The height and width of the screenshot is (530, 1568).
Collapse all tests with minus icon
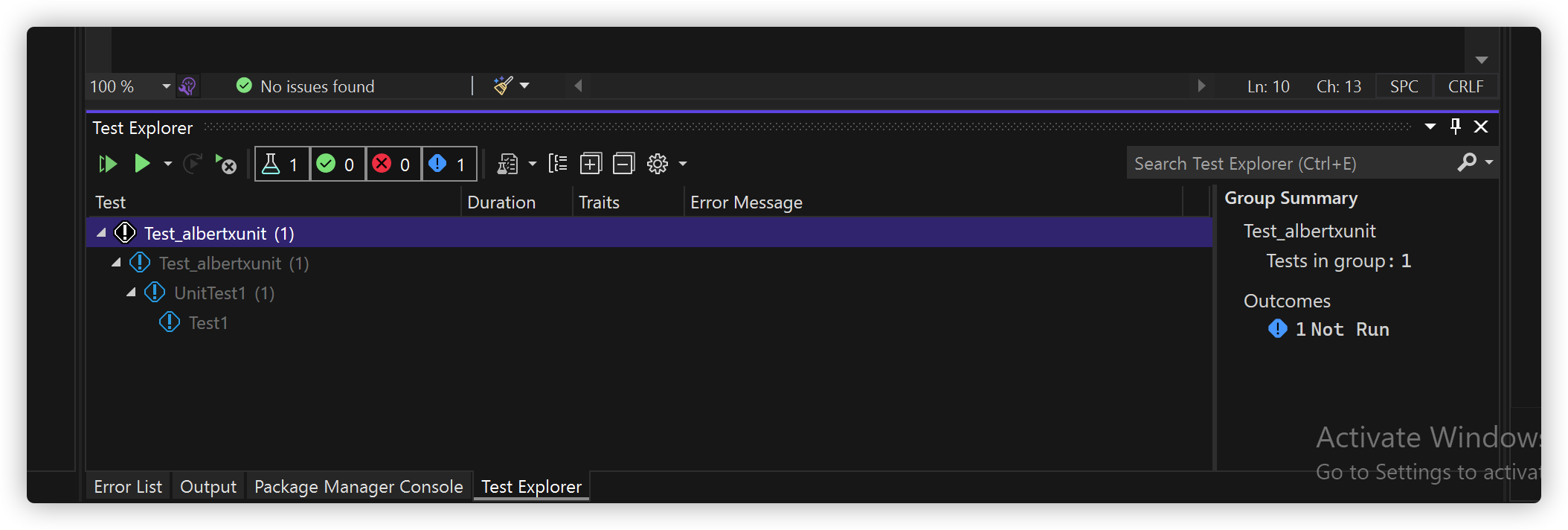point(623,164)
